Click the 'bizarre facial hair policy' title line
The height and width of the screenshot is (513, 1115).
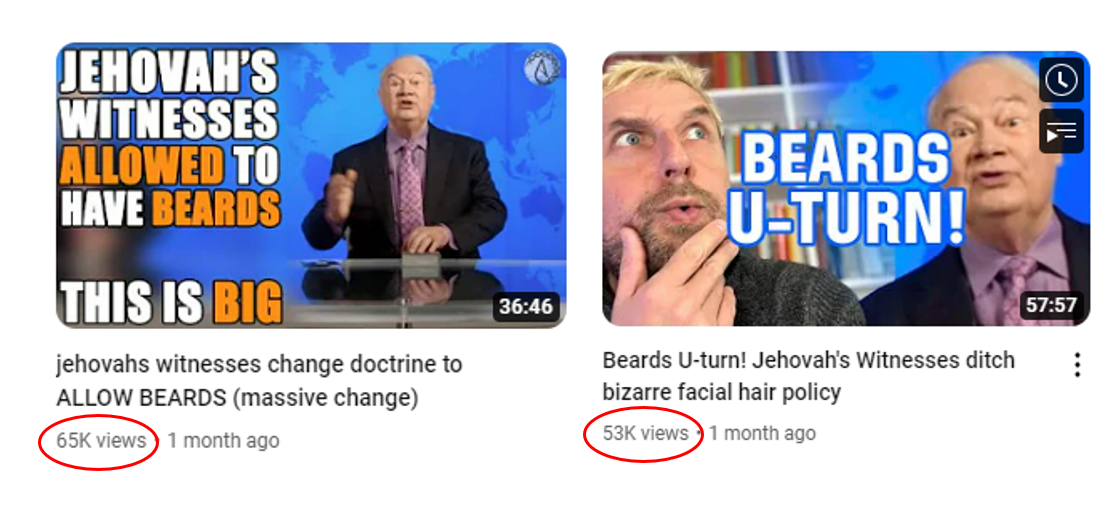[x=721, y=391]
